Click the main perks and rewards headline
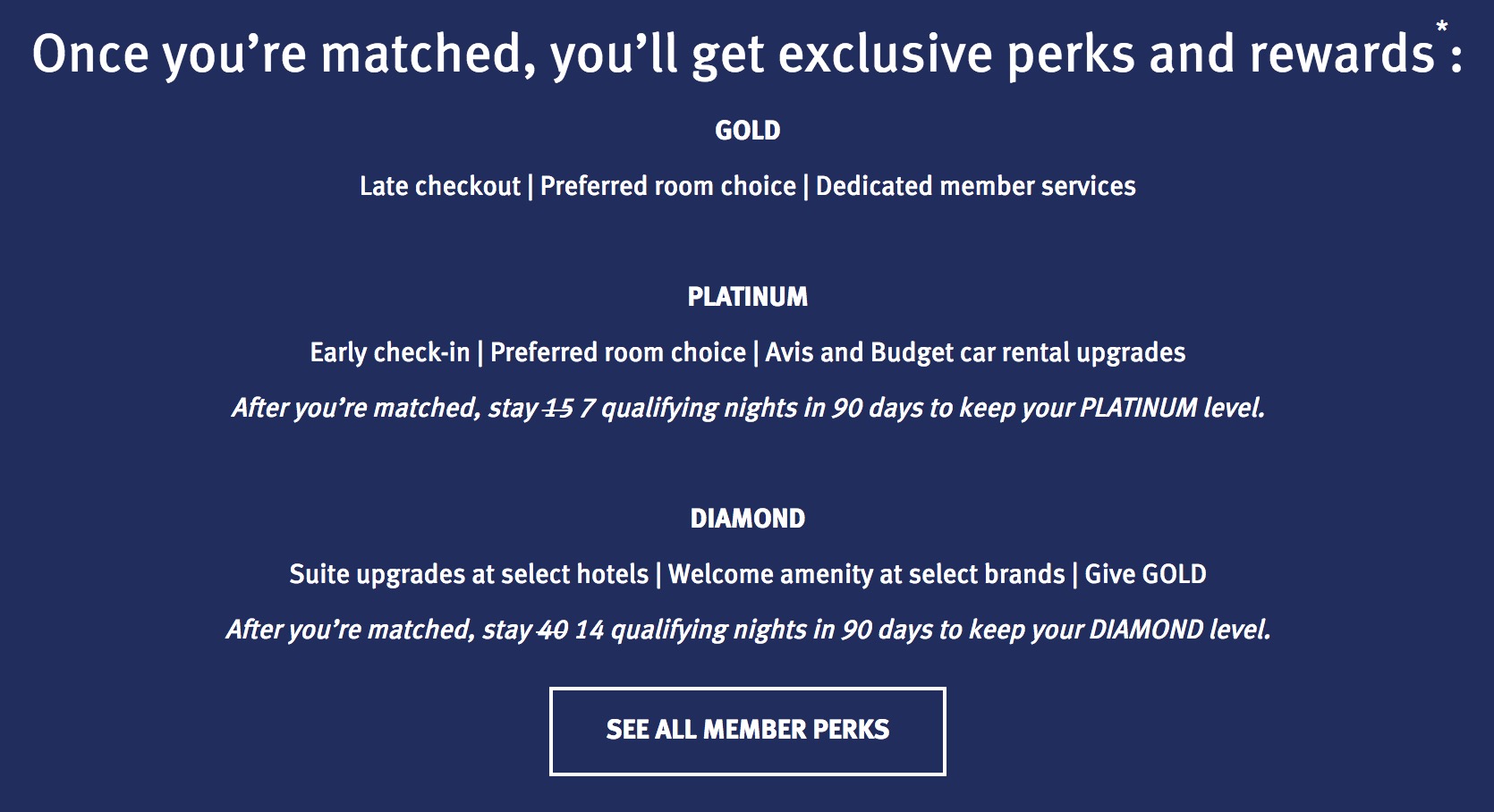 734,54
